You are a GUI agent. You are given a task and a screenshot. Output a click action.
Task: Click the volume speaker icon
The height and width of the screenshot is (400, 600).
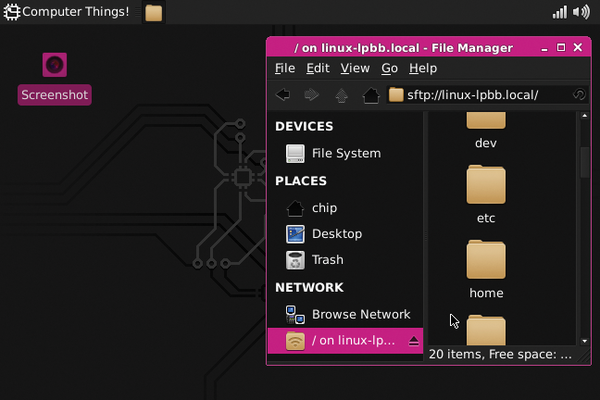click(581, 12)
